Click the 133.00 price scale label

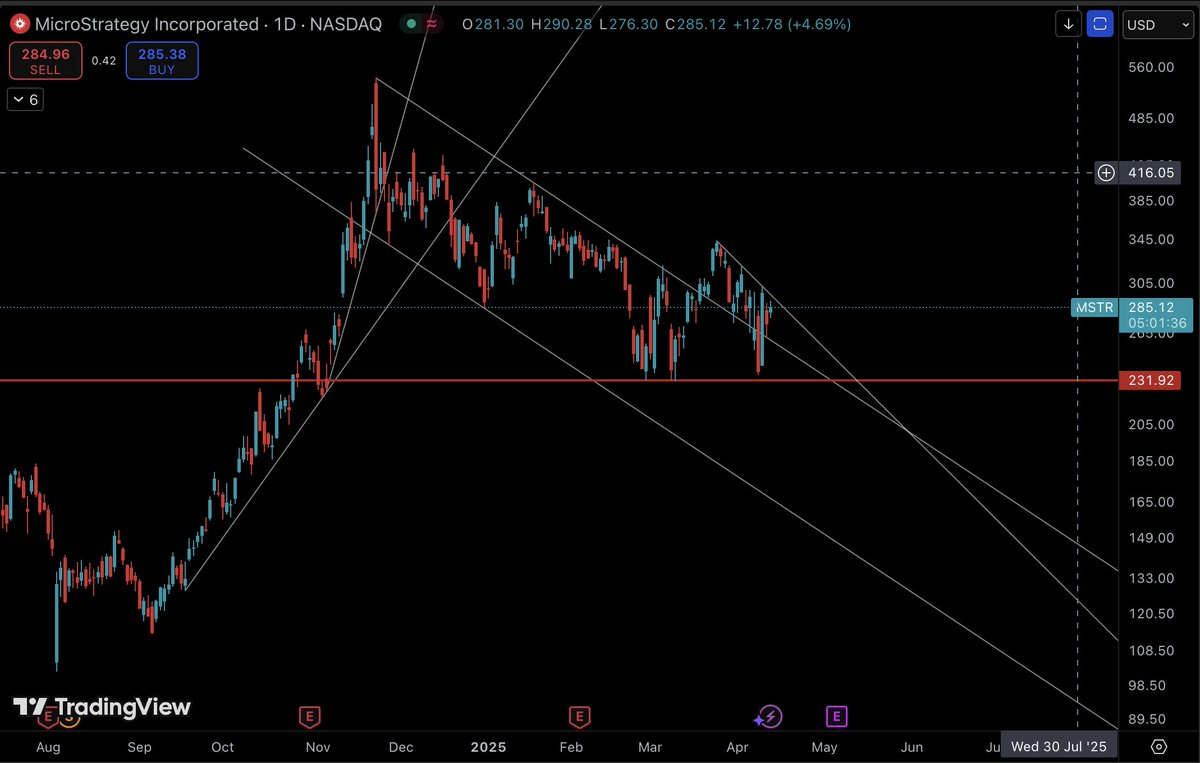(x=1149, y=578)
